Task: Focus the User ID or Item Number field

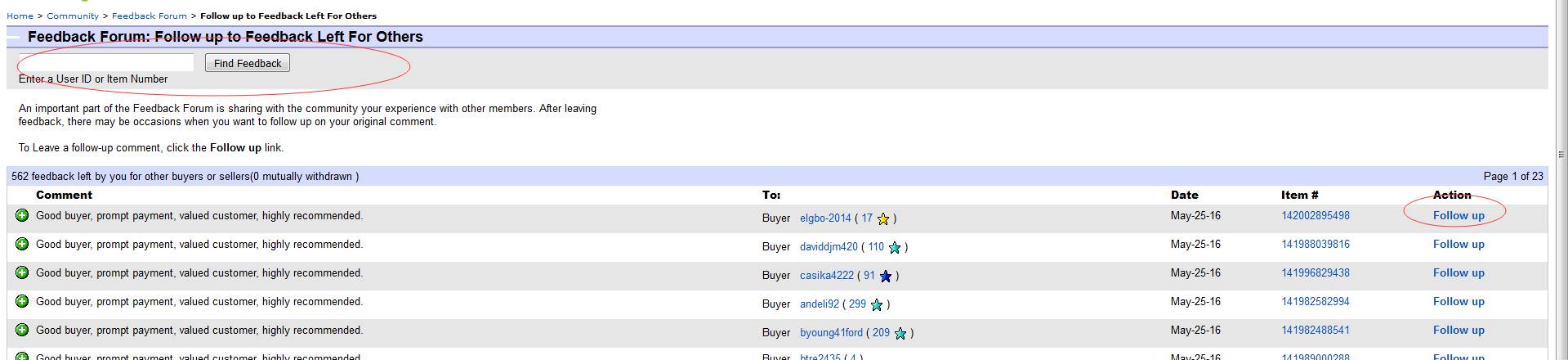Action: coord(106,63)
